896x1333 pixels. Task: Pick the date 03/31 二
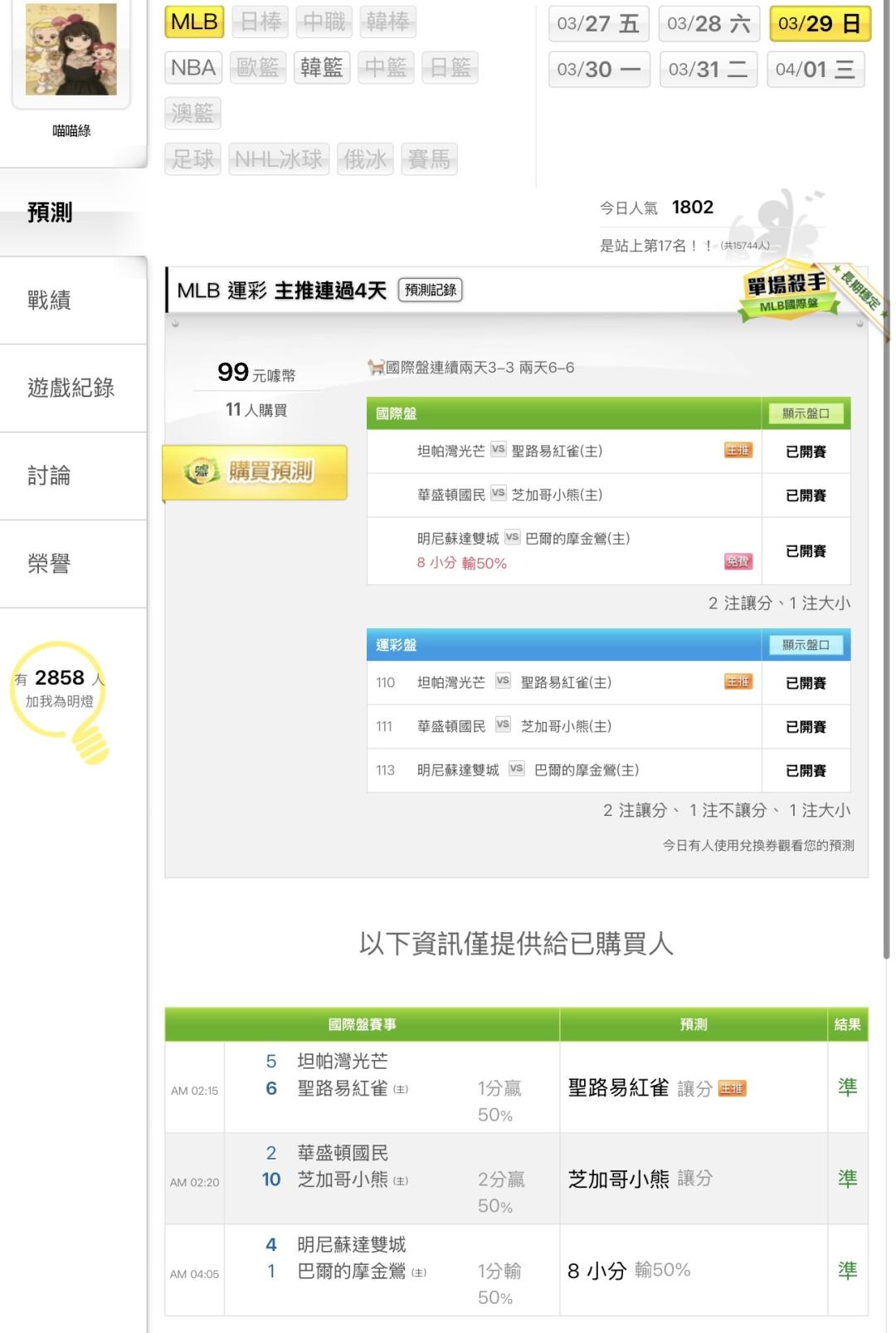pyautogui.click(x=709, y=69)
